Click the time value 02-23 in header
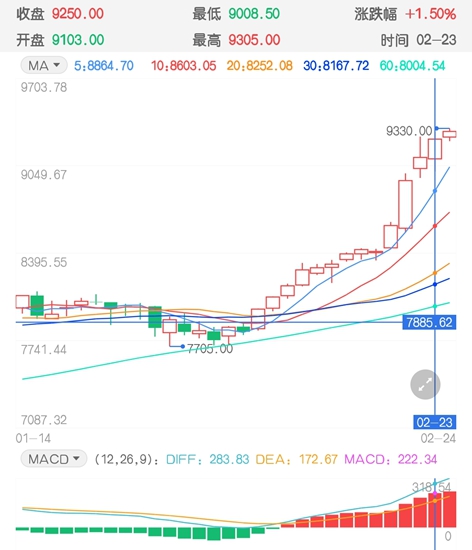This screenshot has height=550, width=472. click(436, 40)
